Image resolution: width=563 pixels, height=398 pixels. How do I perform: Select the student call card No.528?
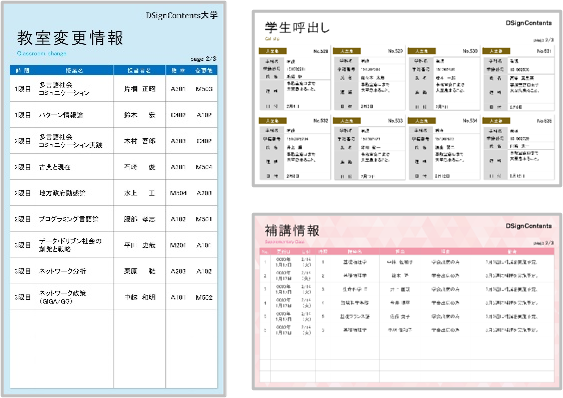click(294, 79)
